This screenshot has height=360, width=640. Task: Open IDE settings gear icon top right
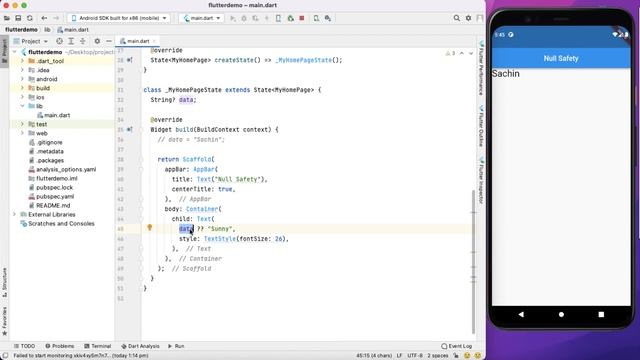click(468, 18)
